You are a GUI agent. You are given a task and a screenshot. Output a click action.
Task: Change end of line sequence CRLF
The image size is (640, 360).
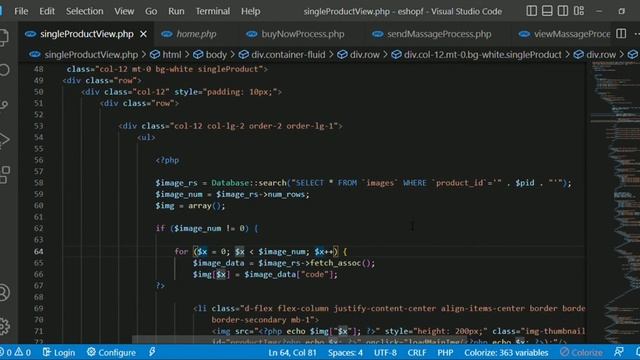click(x=417, y=352)
